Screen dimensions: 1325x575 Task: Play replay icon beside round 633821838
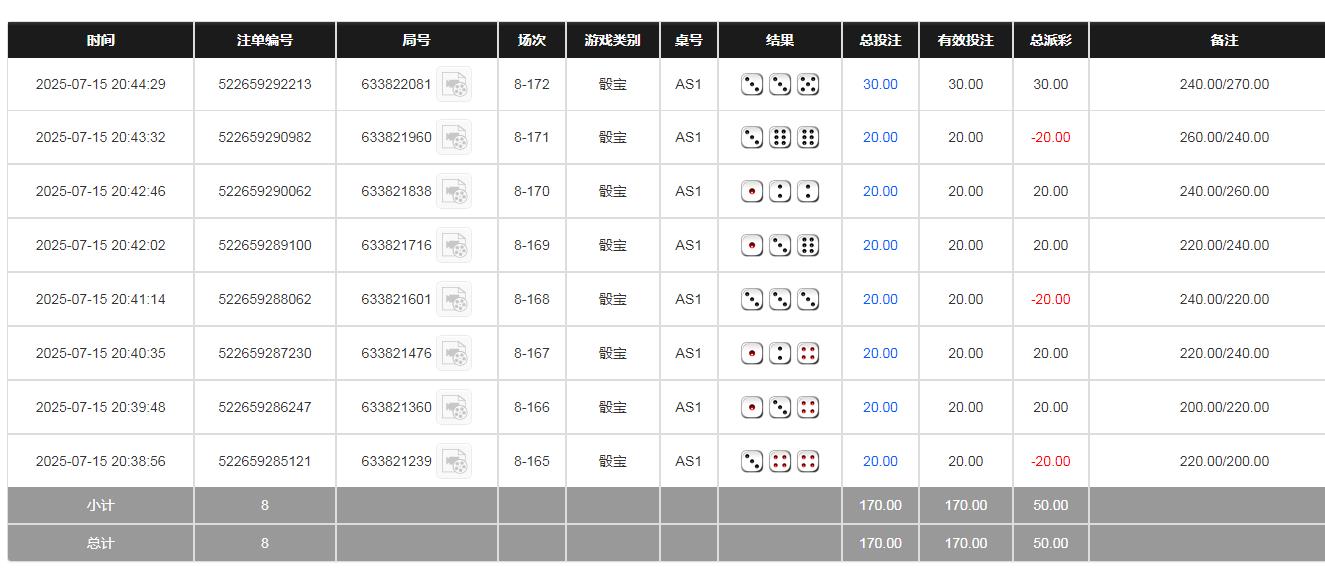pyautogui.click(x=454, y=192)
